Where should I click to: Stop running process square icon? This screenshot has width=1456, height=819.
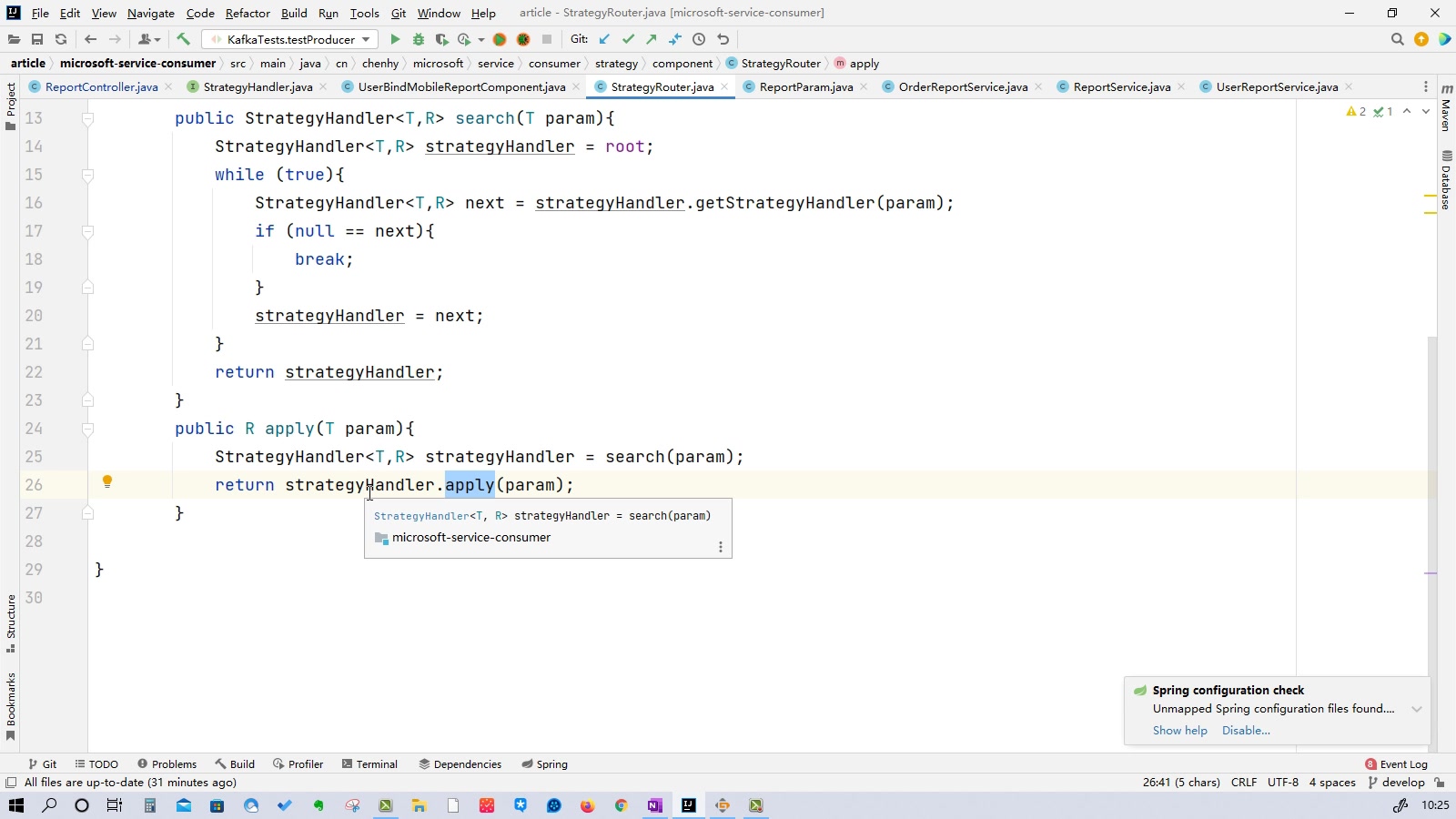point(547,39)
